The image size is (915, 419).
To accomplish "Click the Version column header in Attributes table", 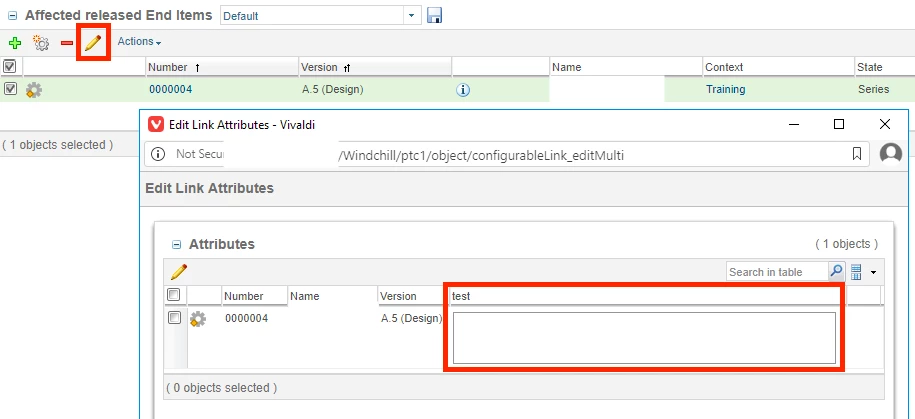I will 413,296.
